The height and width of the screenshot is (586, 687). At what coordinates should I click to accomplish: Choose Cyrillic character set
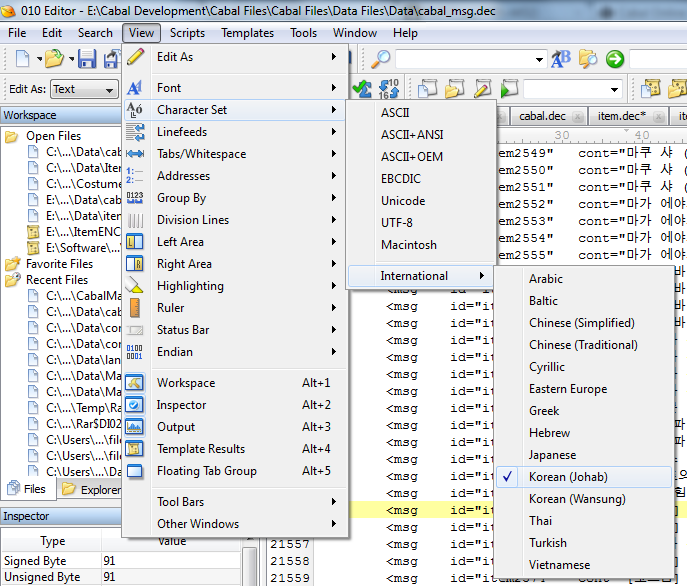coord(584,367)
